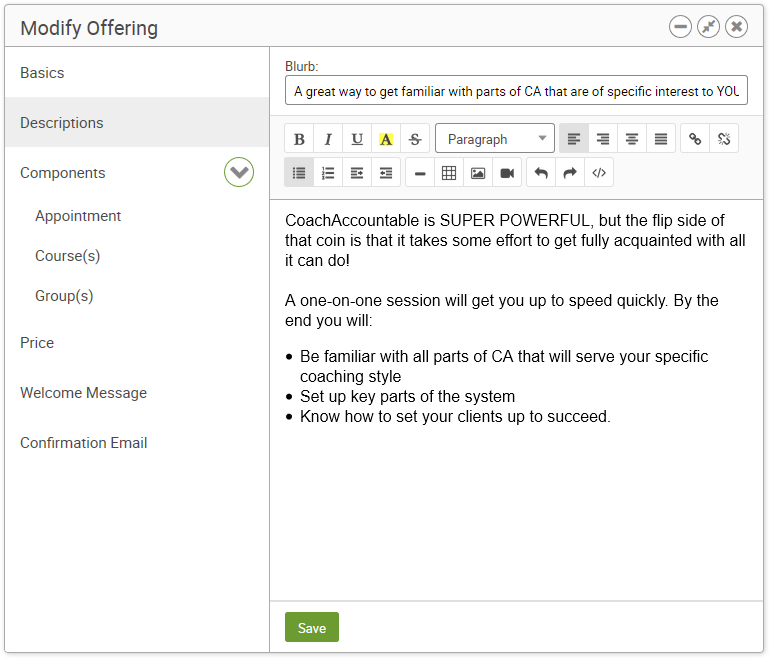Viewport: 772px width, 660px height.
Task: Minimize the Modify Offering dialog
Action: tap(680, 27)
